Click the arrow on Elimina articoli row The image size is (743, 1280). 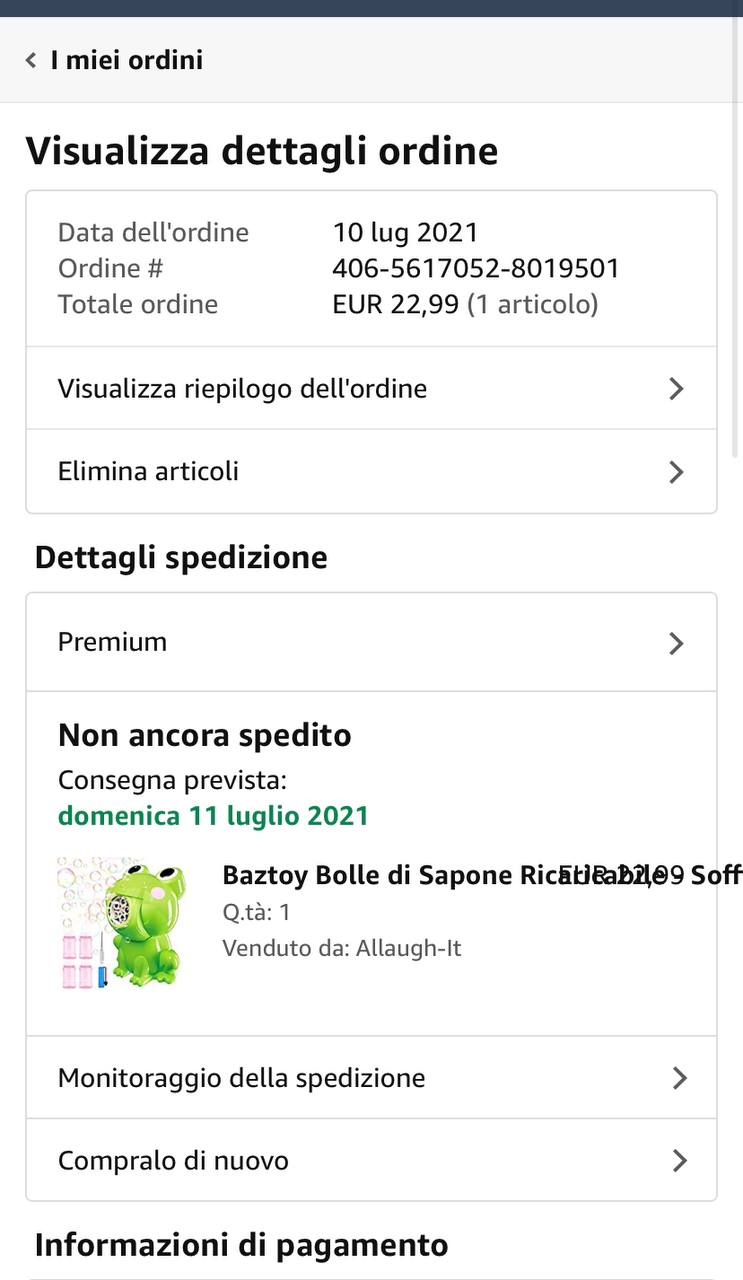tap(676, 472)
